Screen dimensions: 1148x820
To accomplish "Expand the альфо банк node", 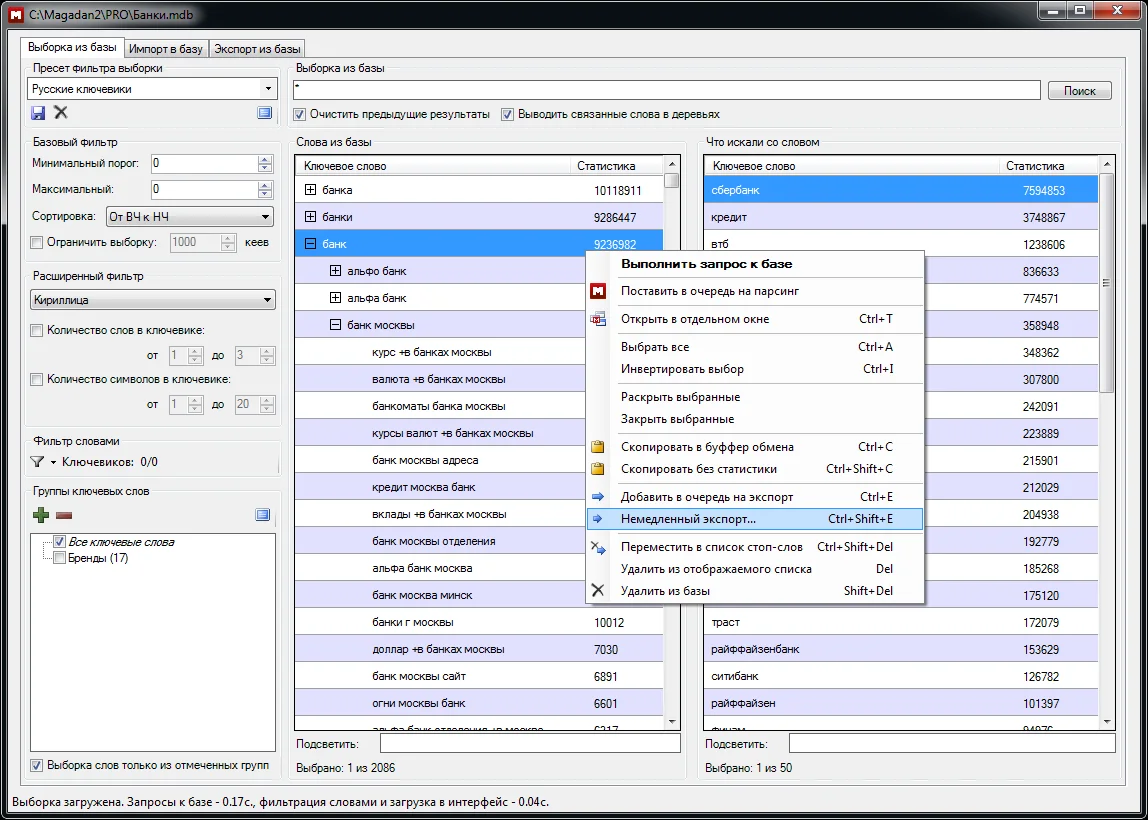I will [x=335, y=271].
